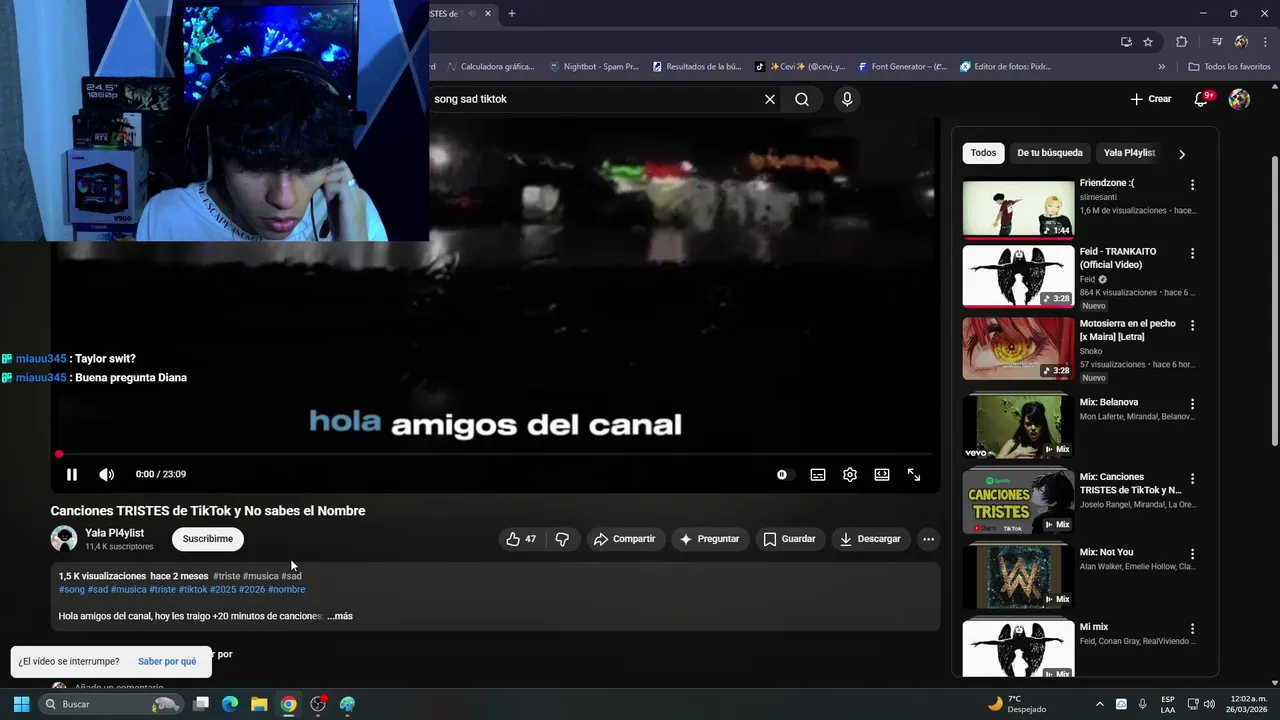This screenshot has height=720, width=1280.
Task: Open options for Feid - TRANKAITO video
Action: coord(1192,254)
